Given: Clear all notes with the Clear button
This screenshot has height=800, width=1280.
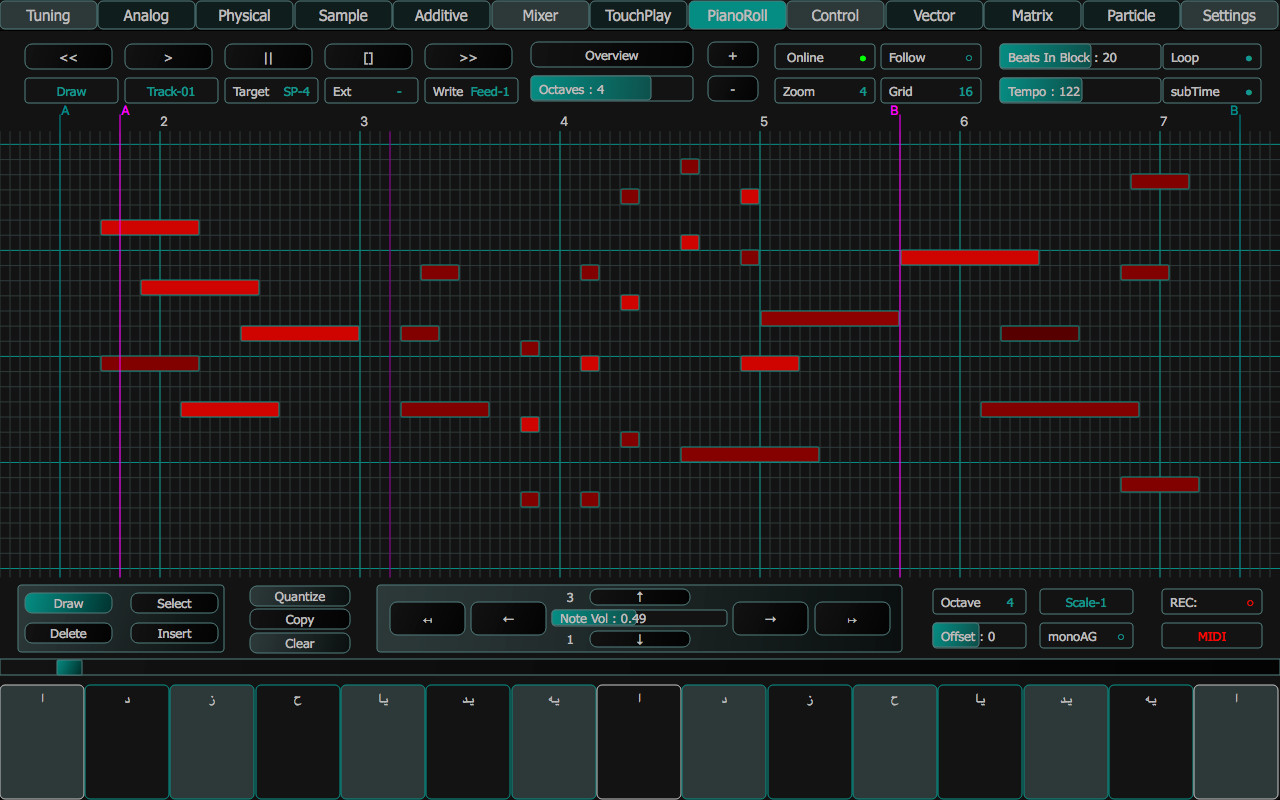Looking at the screenshot, I should coord(299,643).
